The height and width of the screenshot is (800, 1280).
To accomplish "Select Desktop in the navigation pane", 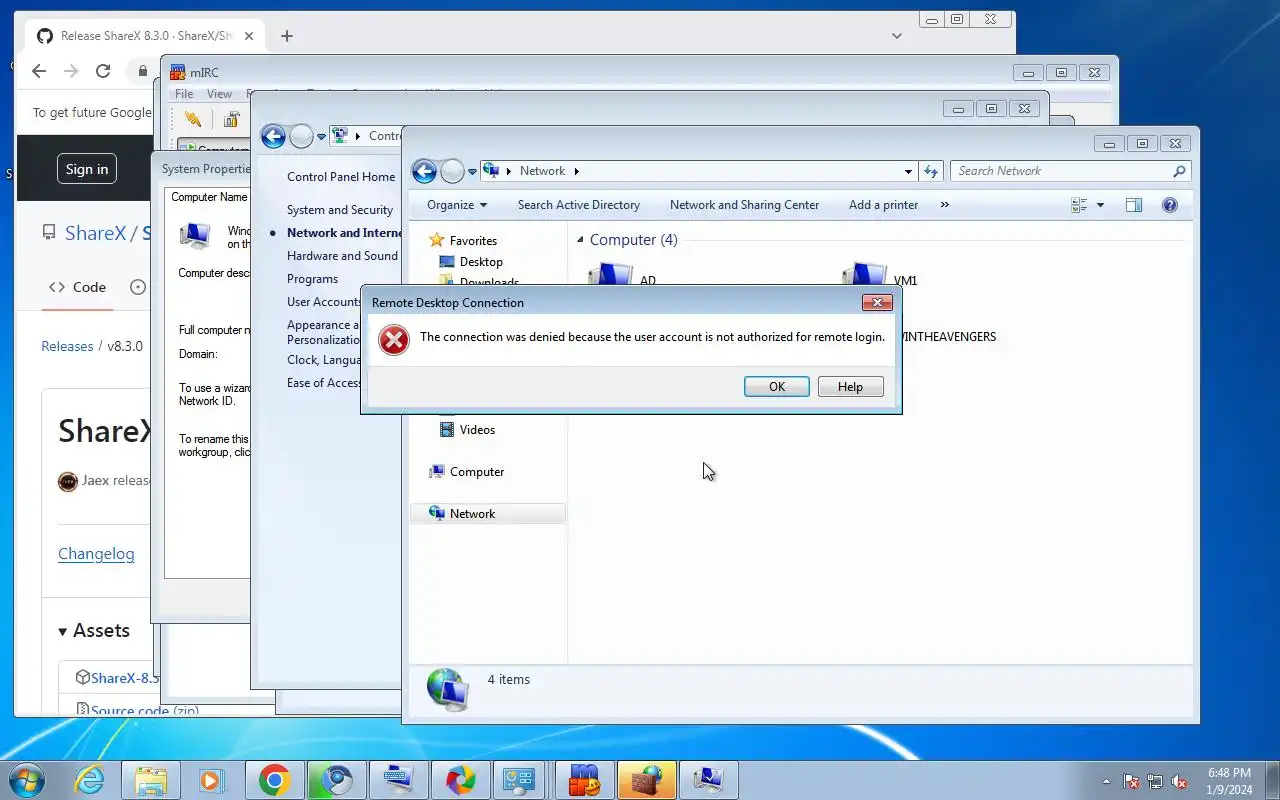I will (x=481, y=262).
